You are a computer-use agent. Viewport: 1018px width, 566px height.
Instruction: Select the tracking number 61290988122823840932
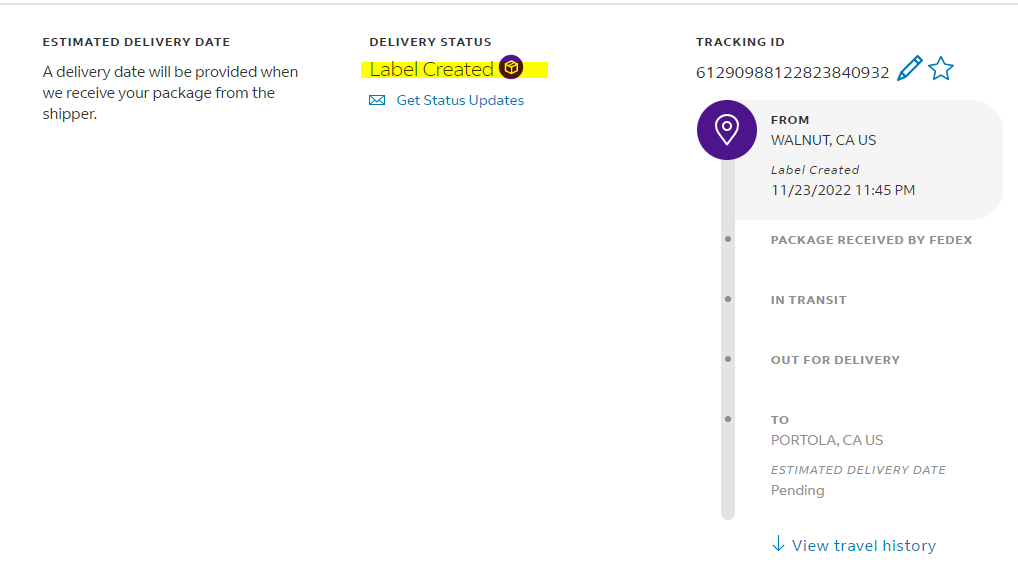792,72
